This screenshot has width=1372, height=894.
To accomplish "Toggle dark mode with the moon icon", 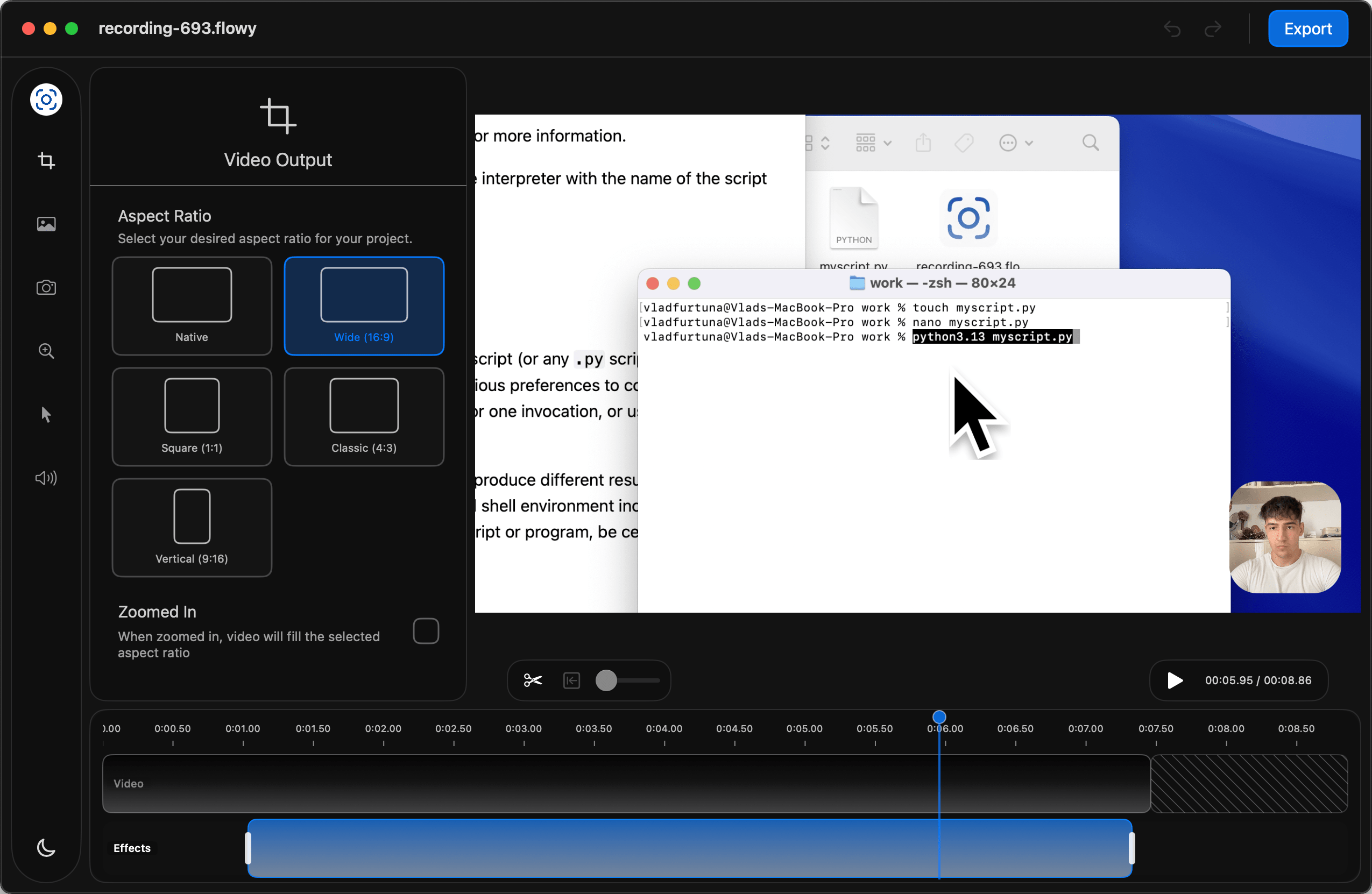I will click(x=46, y=847).
